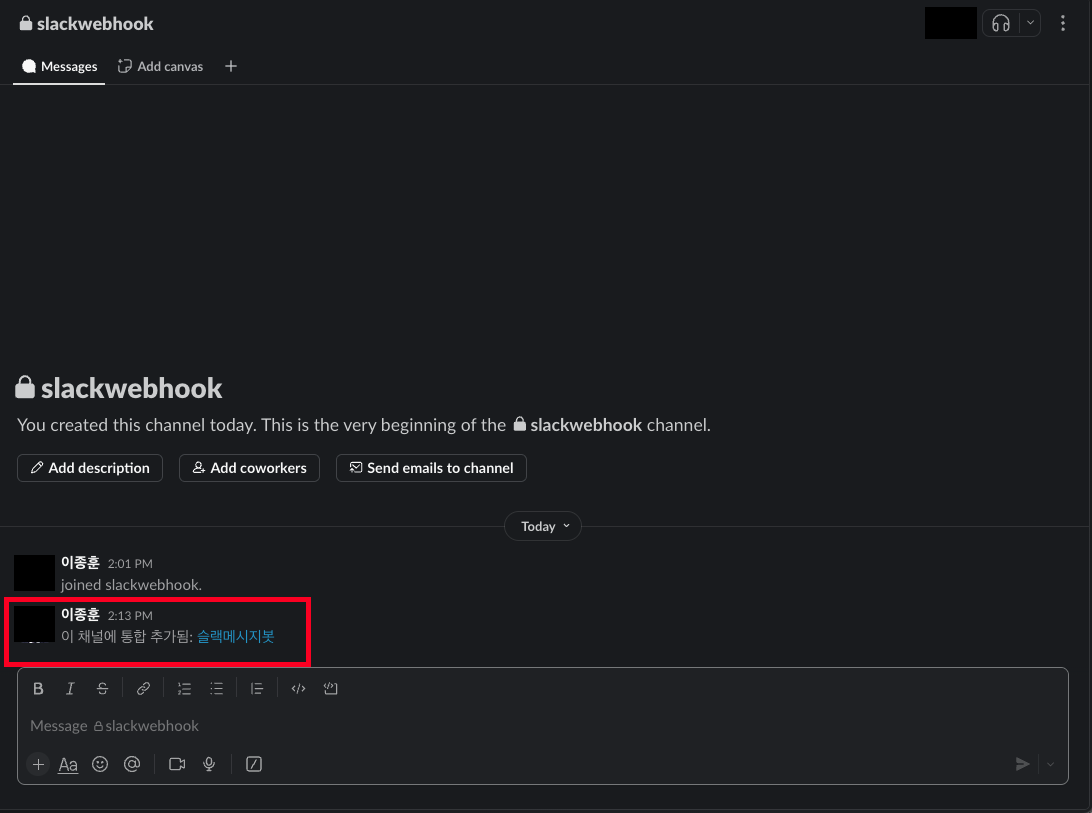Click the Add description button
Viewport: 1092px width, 813px height.
click(x=90, y=468)
